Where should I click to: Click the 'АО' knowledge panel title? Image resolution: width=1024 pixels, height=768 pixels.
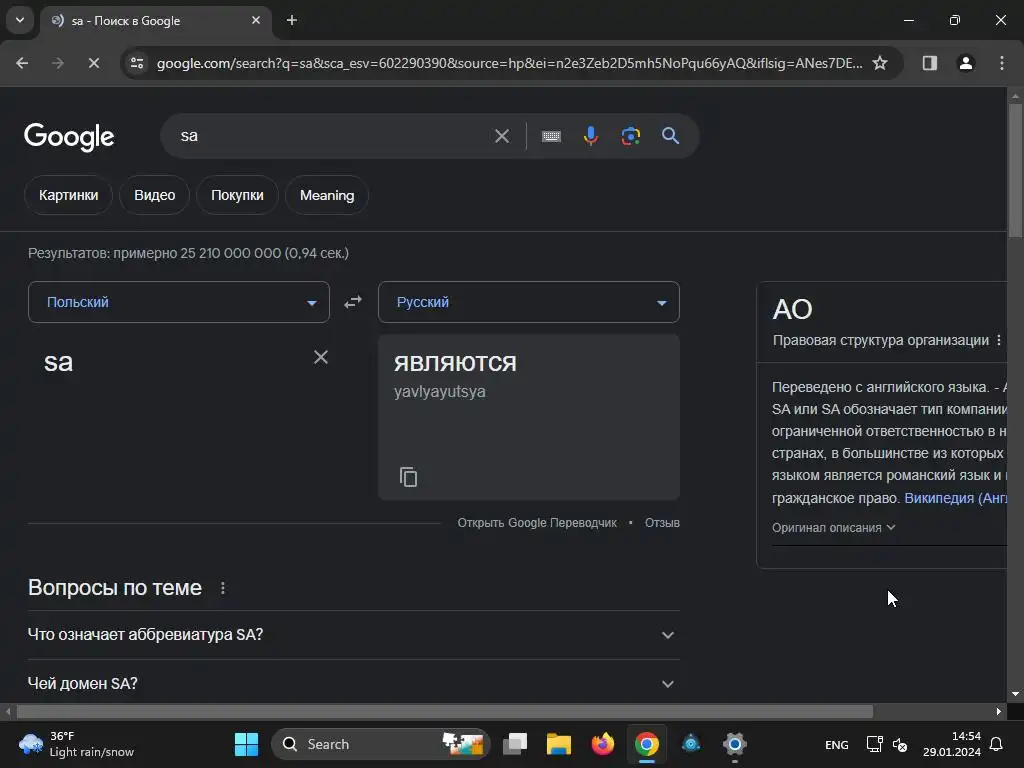[792, 309]
